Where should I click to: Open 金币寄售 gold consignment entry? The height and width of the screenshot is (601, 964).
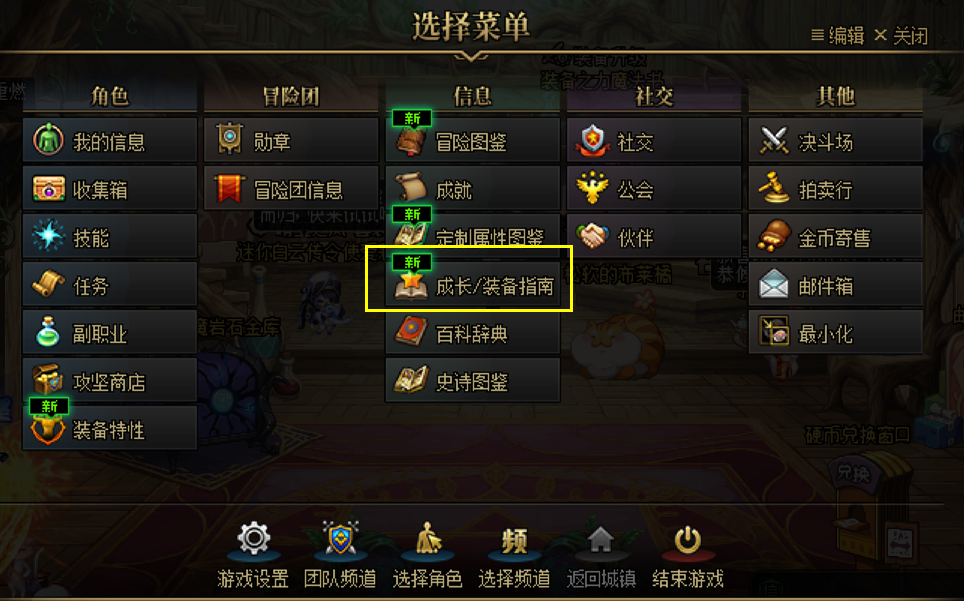pos(836,237)
